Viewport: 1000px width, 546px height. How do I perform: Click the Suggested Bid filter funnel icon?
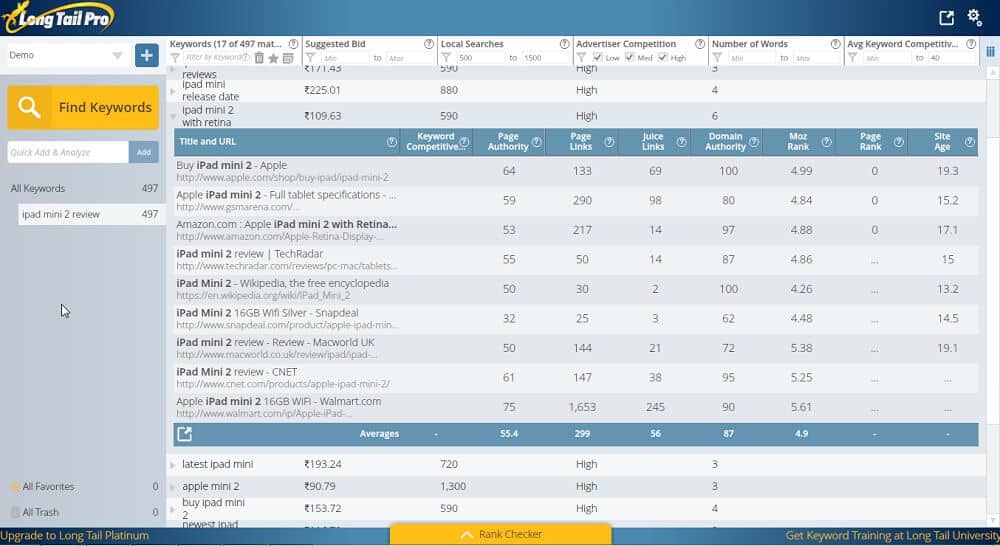[311, 58]
